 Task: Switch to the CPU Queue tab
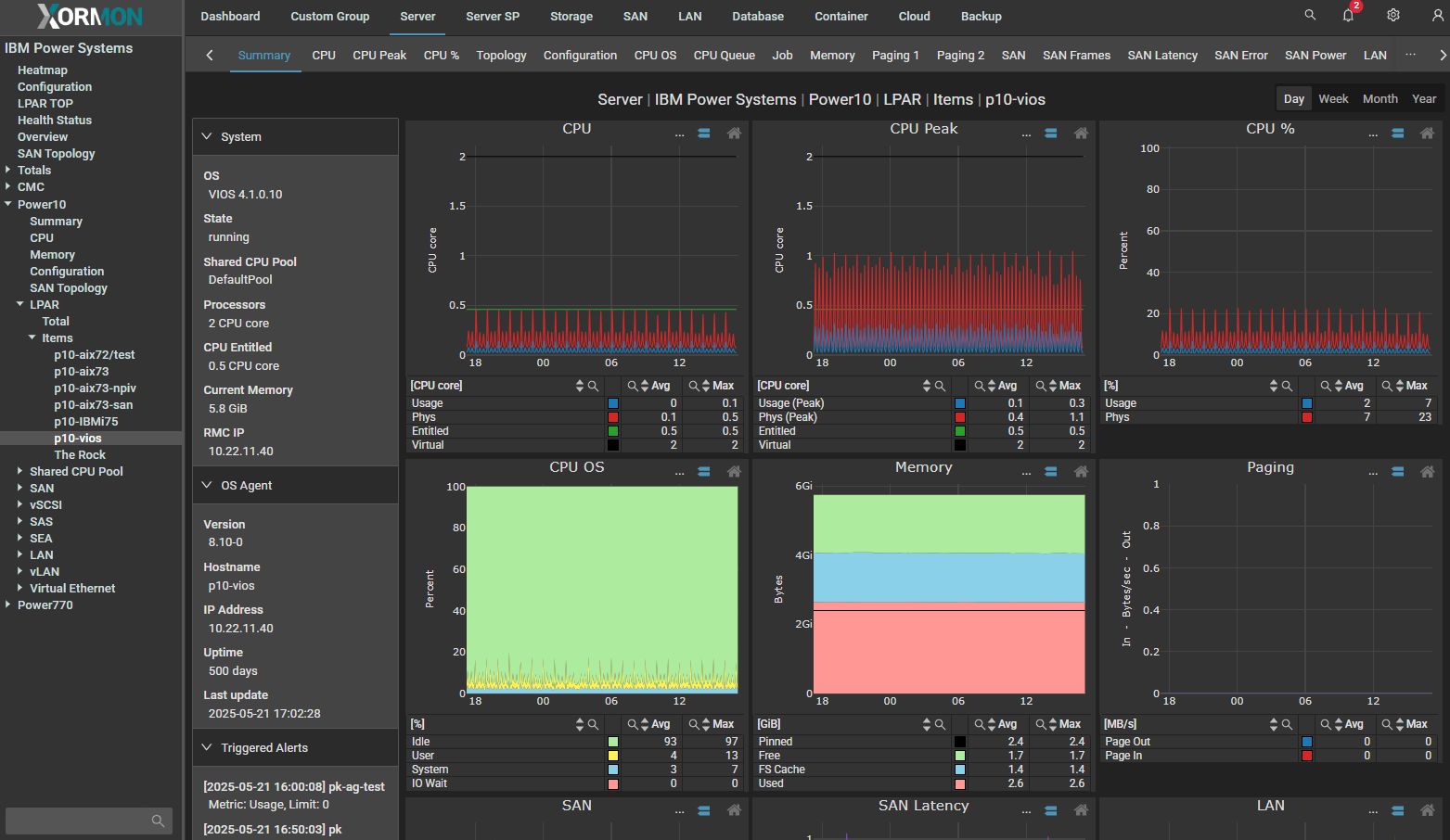pos(724,55)
